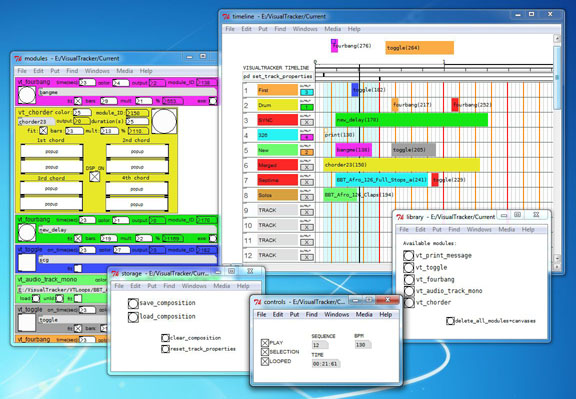576x399 pixels.
Task: Select the fourbang(217) clip on track 2
Action: coord(395,105)
